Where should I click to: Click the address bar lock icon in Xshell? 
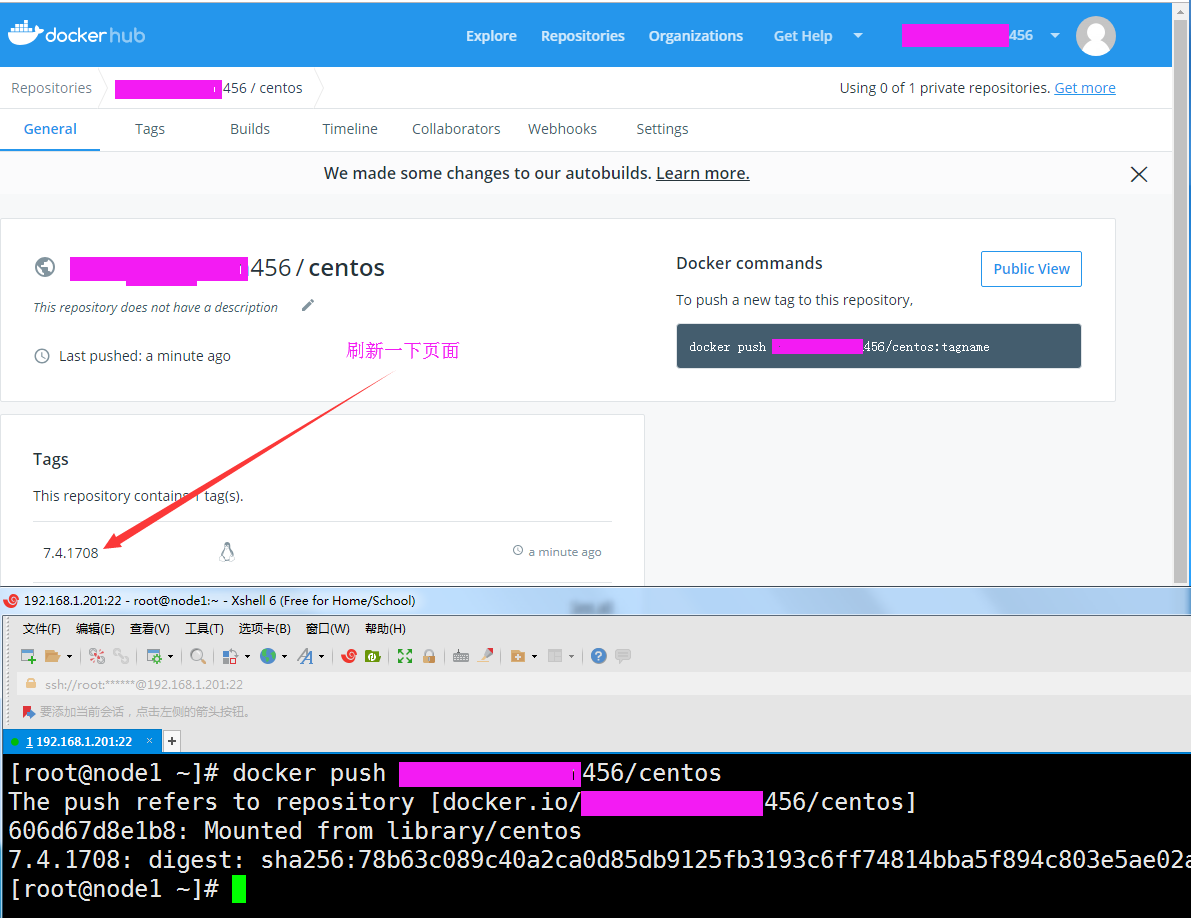coord(31,683)
